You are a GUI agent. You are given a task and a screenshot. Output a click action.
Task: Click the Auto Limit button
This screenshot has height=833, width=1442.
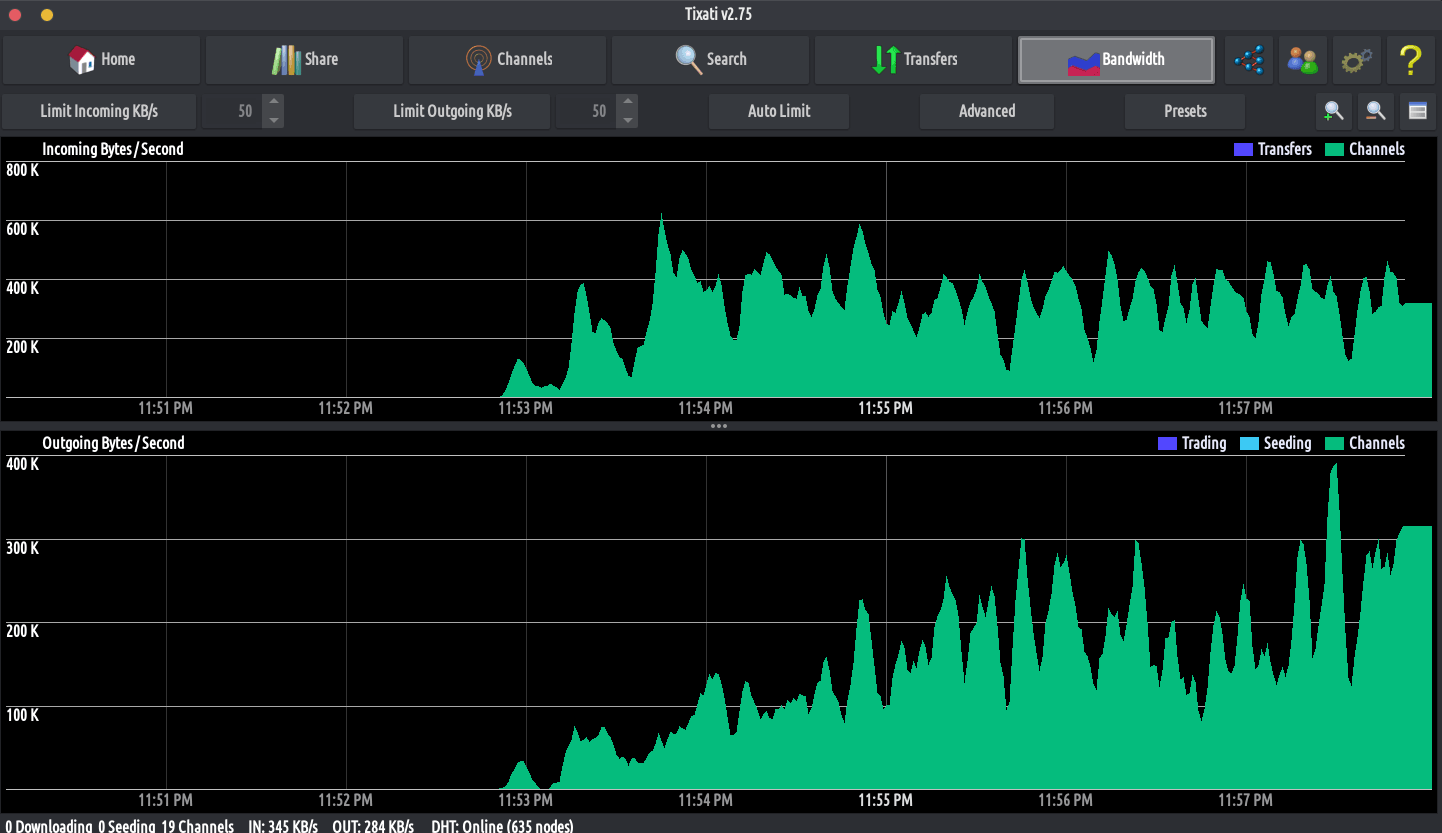pos(779,111)
